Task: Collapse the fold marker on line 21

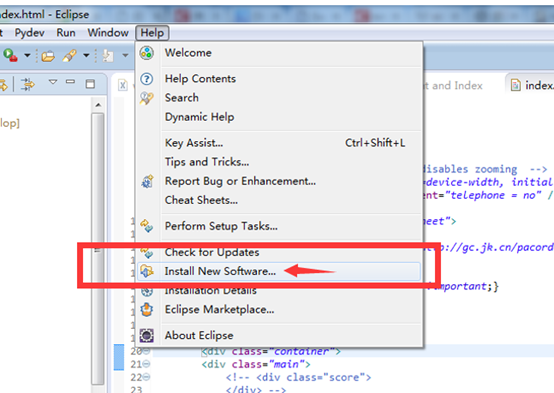Action: (x=146, y=364)
